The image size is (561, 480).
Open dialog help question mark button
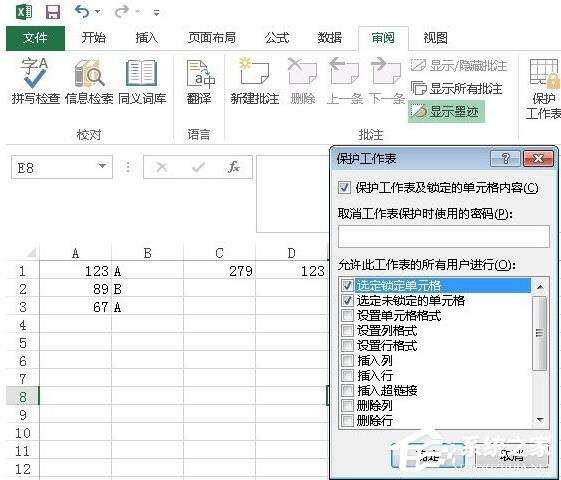[505, 158]
